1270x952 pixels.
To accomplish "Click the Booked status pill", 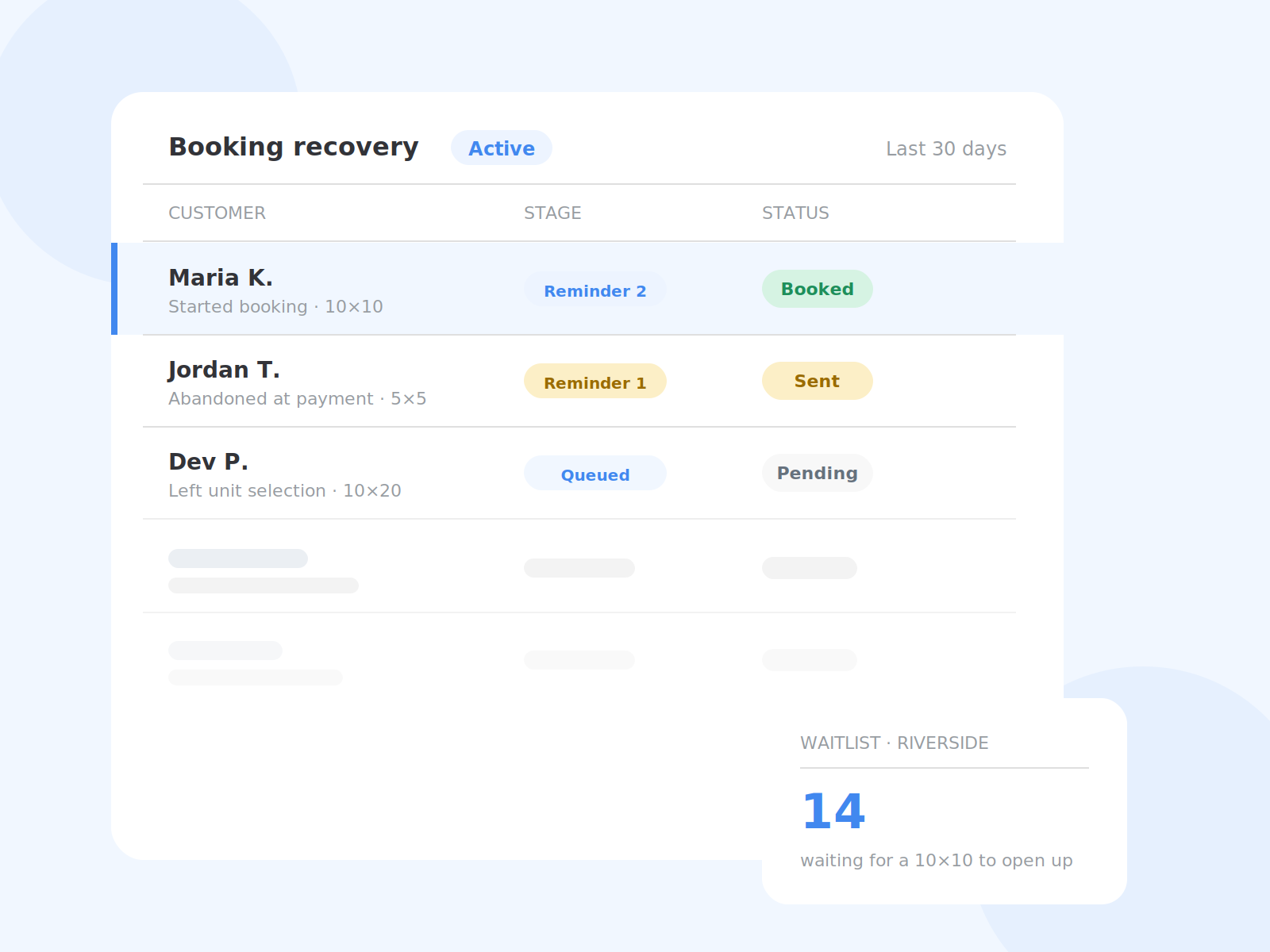I will [818, 289].
